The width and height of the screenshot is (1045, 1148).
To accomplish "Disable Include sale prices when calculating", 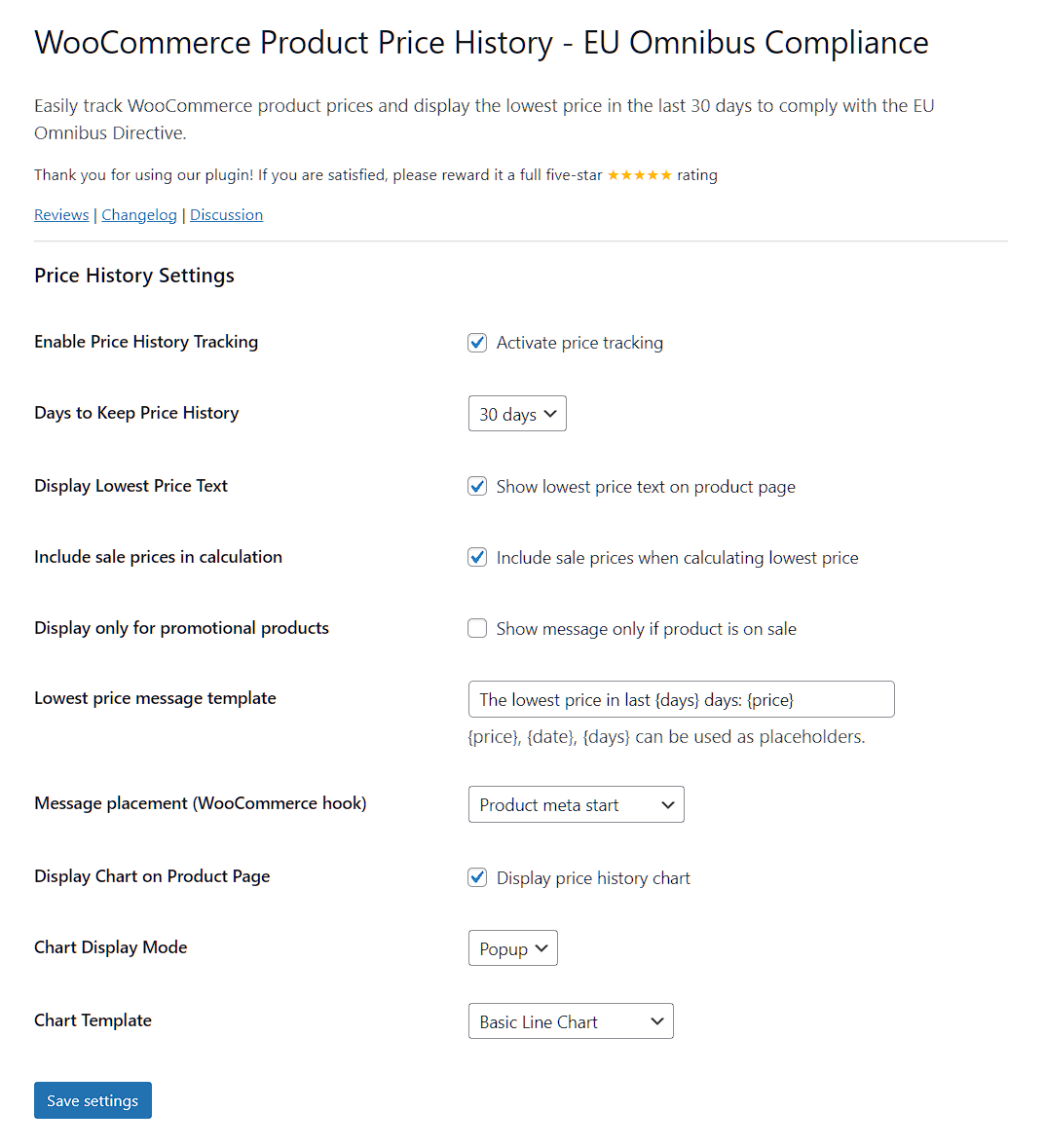I will (x=477, y=558).
